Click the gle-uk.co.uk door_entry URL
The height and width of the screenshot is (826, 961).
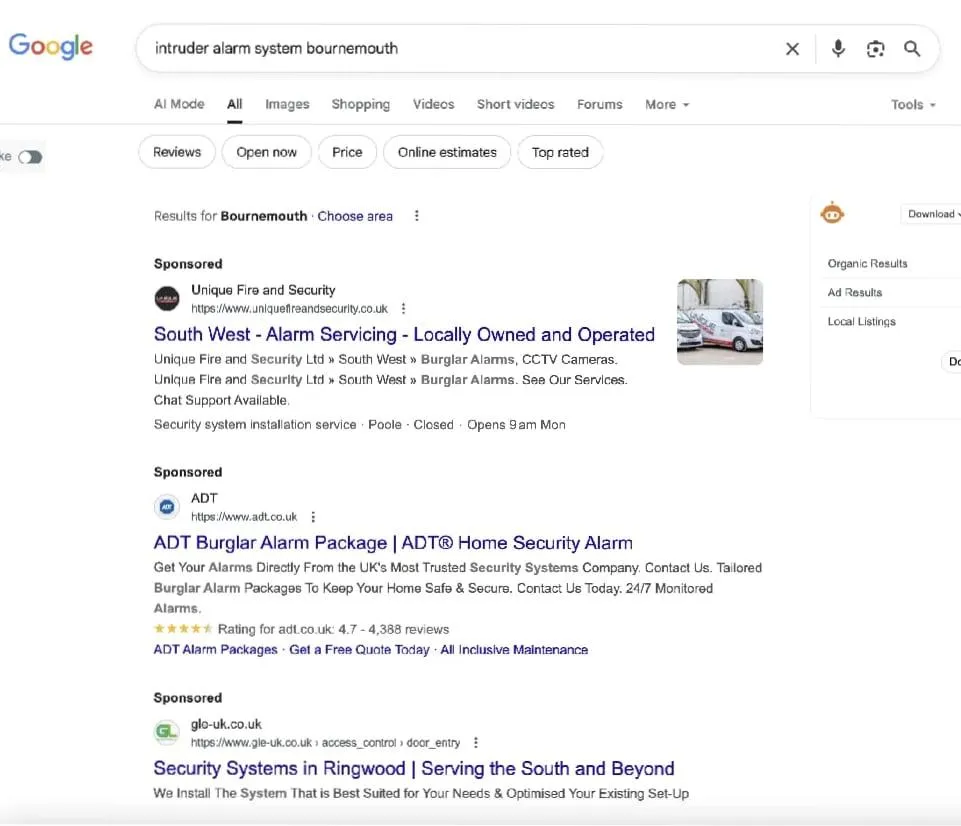(325, 742)
